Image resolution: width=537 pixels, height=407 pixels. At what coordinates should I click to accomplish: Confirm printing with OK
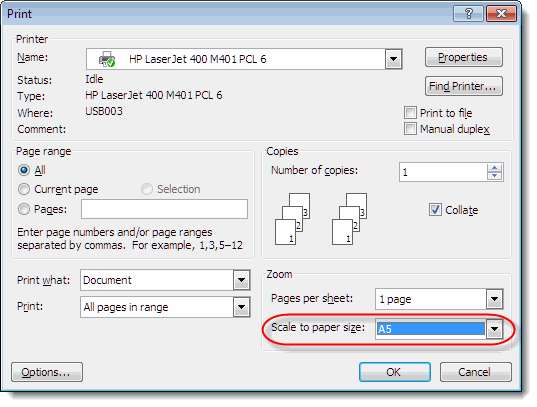point(395,372)
